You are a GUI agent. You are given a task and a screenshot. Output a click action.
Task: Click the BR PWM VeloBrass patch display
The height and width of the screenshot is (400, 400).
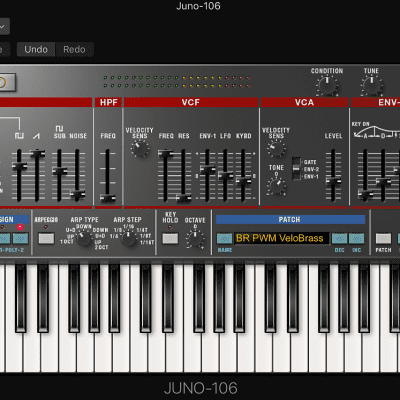282,238
